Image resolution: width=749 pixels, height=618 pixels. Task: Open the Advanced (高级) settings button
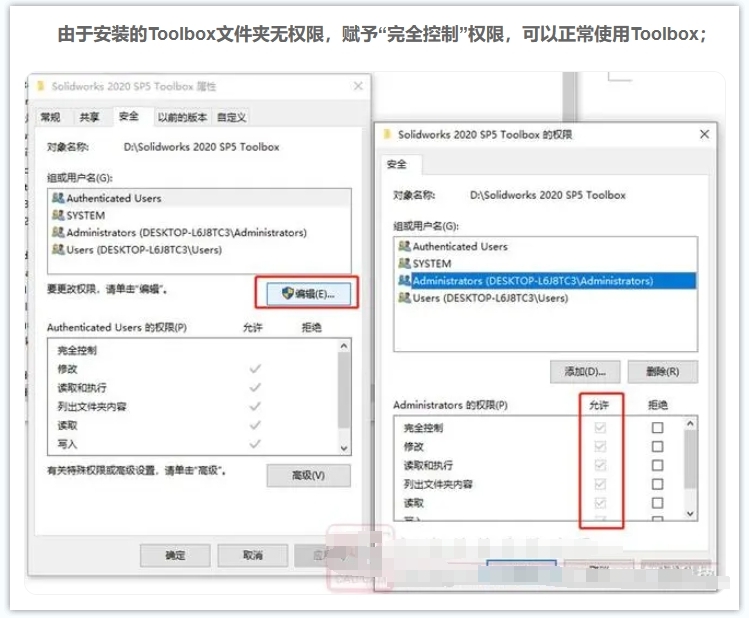click(x=307, y=475)
